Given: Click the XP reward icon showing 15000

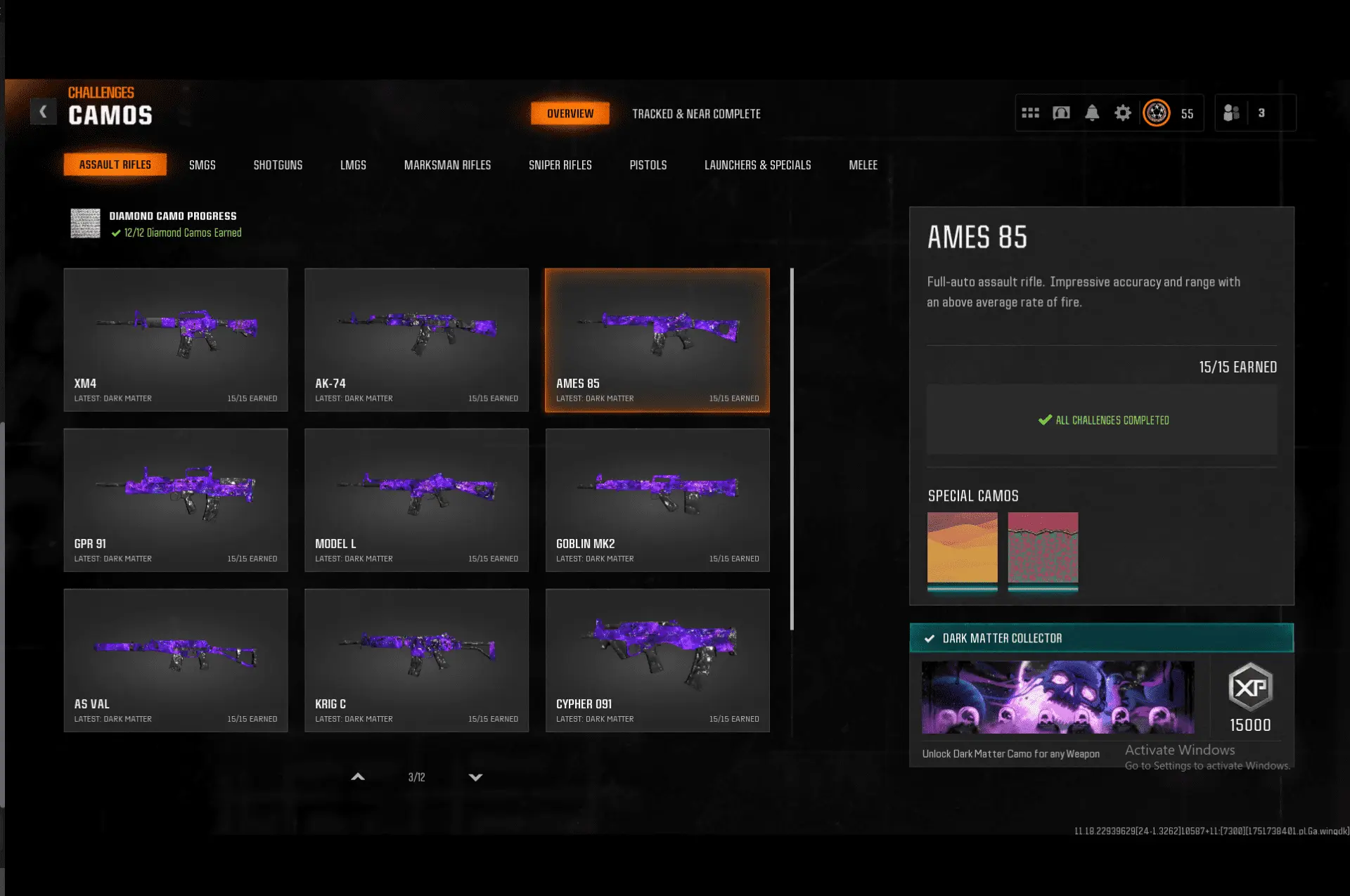Looking at the screenshot, I should [x=1250, y=688].
